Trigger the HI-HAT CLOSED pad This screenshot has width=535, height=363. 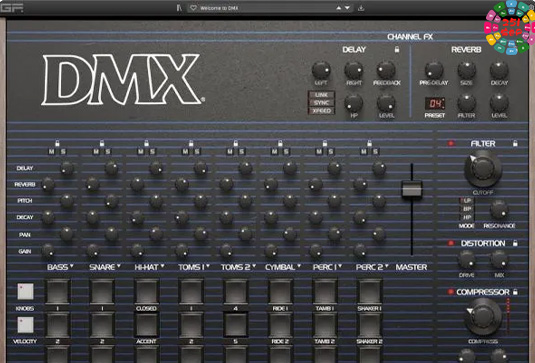[146, 291]
